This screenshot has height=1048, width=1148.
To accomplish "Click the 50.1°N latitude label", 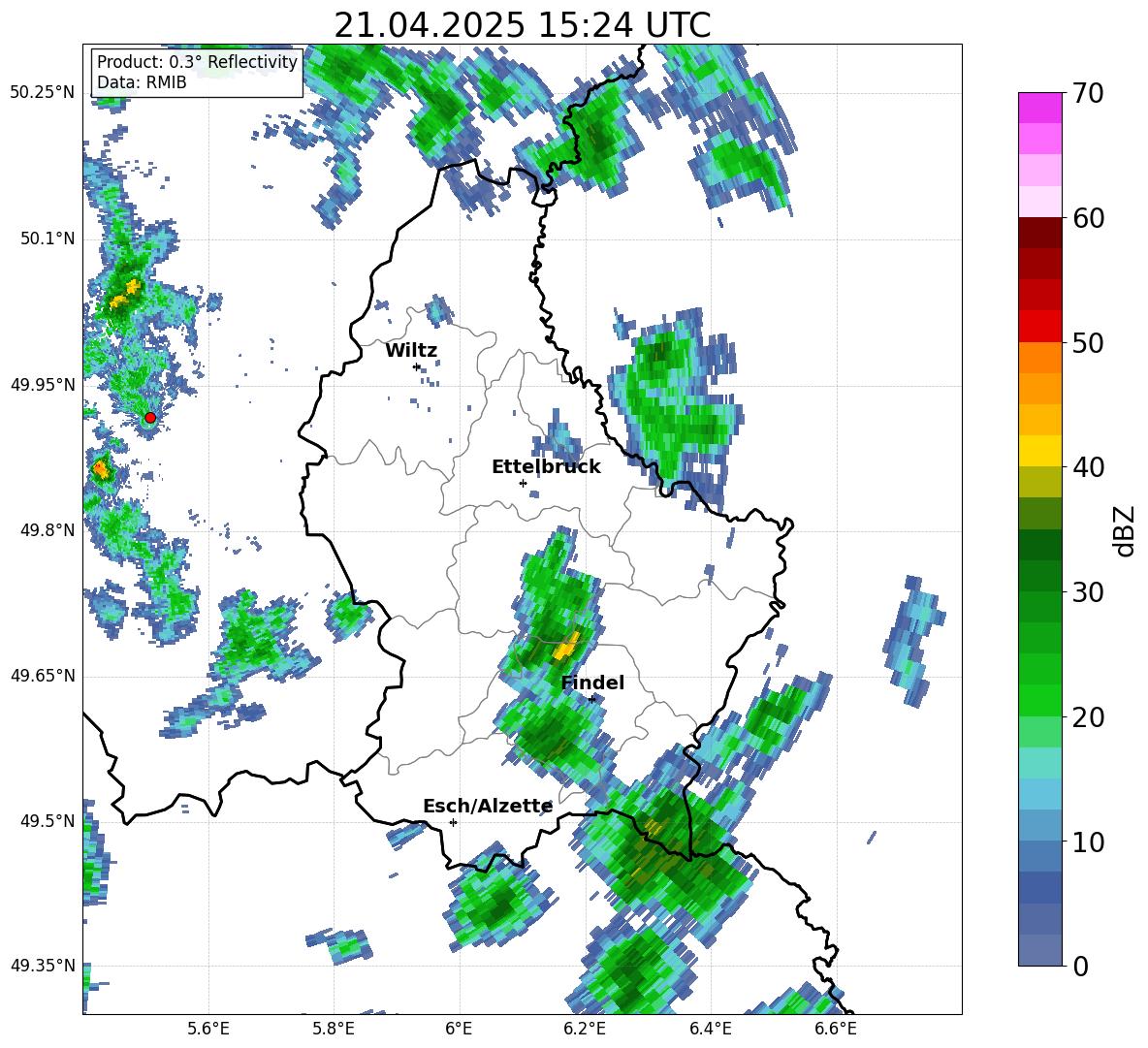I will click(48, 238).
